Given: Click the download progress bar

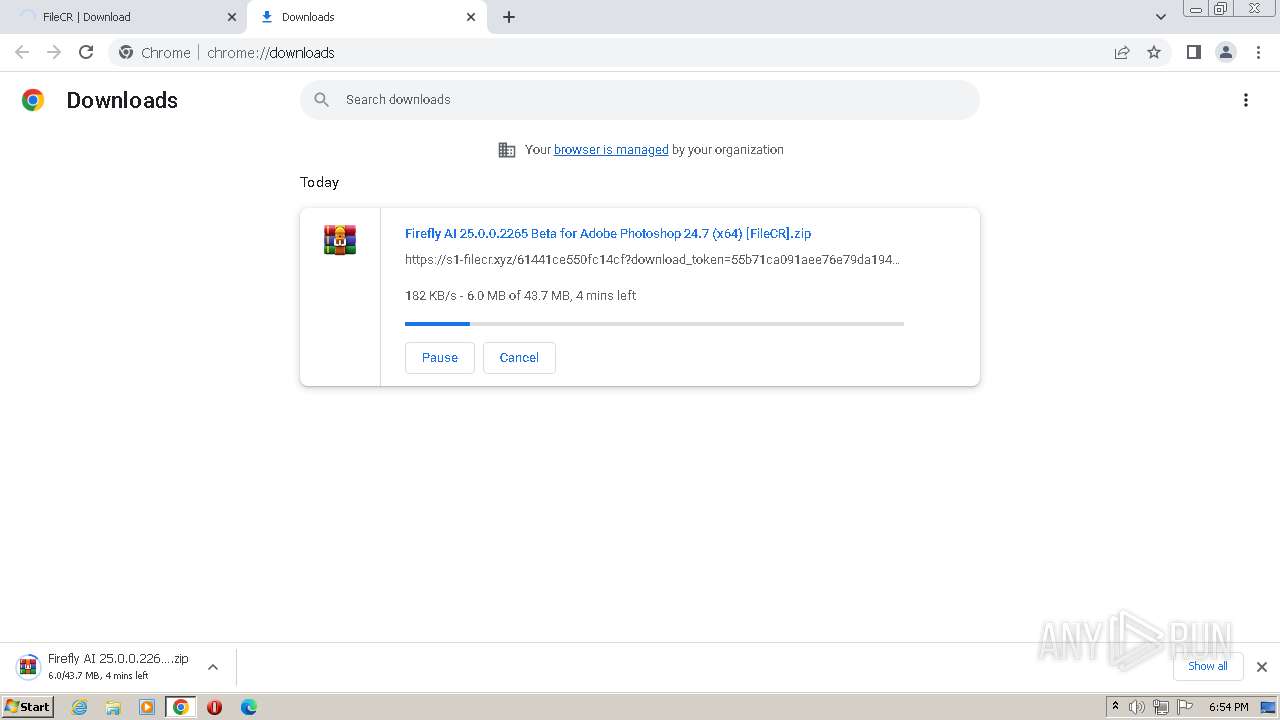Looking at the screenshot, I should click(x=654, y=324).
